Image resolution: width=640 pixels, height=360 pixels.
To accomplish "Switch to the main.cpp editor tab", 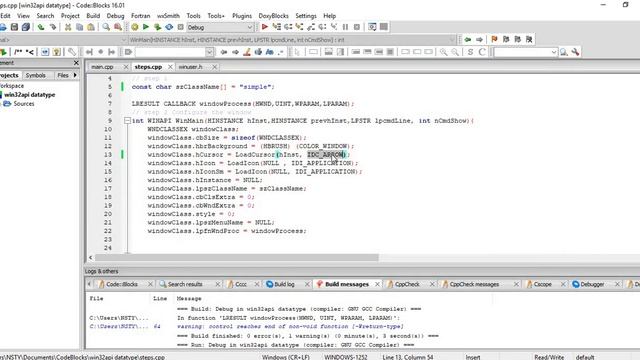I will [x=102, y=67].
